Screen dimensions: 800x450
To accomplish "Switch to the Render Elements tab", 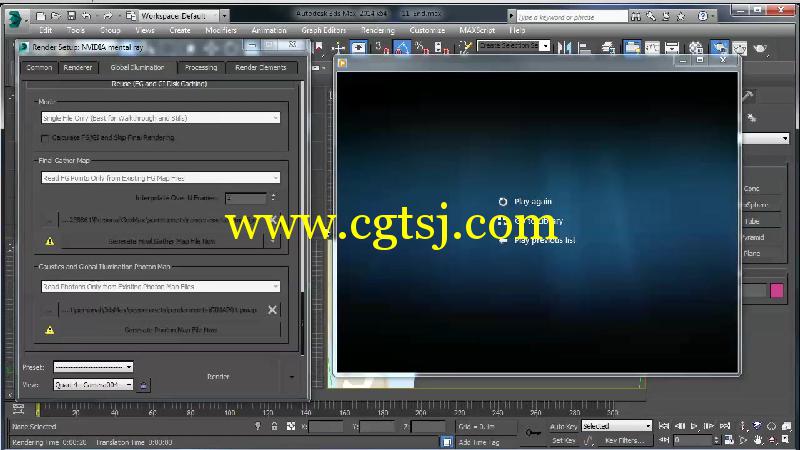I will [261, 67].
